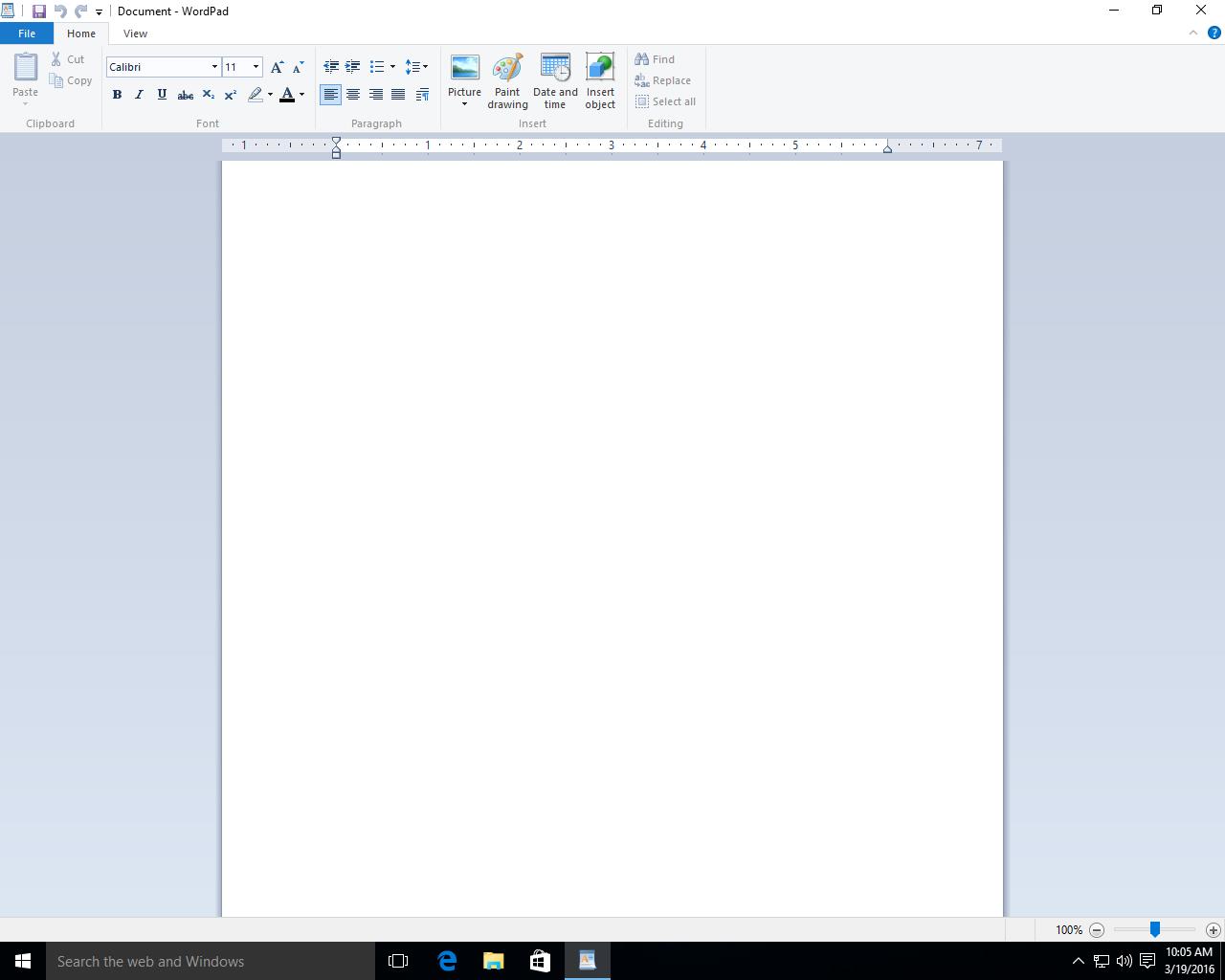
Task: Toggle bold formatting
Action: [117, 95]
